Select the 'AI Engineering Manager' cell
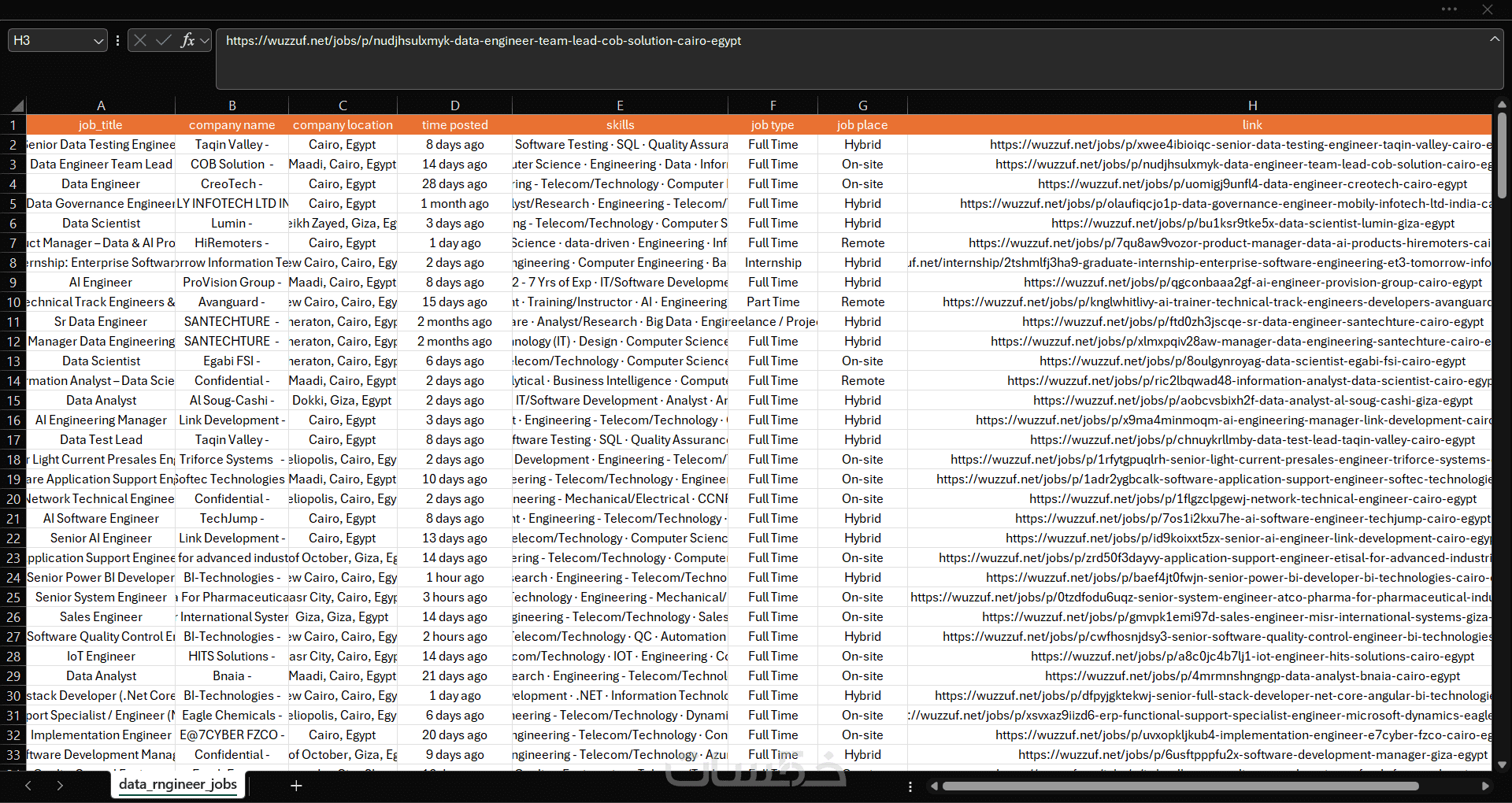The height and width of the screenshot is (803, 1512). tap(101, 420)
